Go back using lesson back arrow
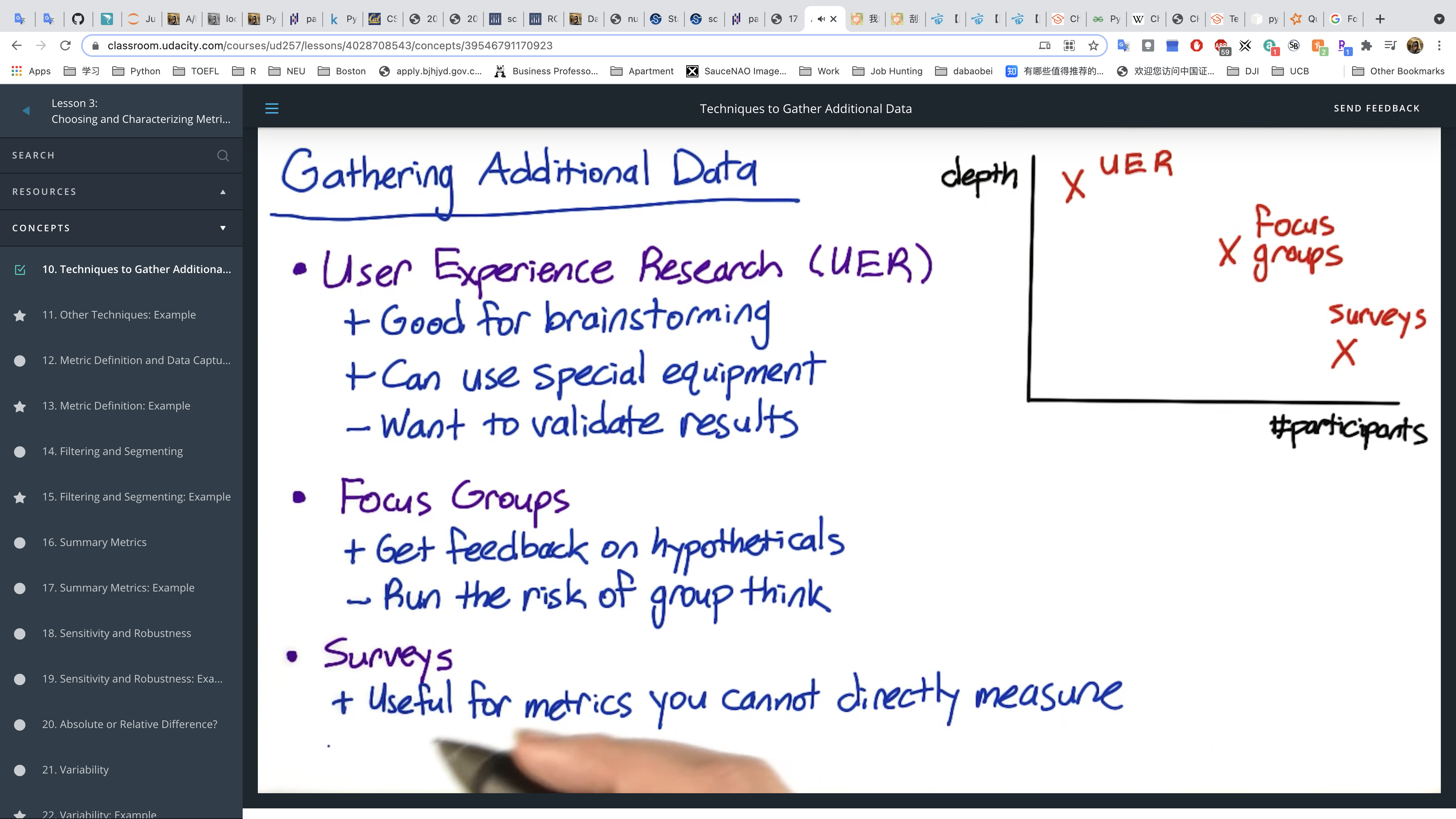The image size is (1456, 819). point(26,111)
